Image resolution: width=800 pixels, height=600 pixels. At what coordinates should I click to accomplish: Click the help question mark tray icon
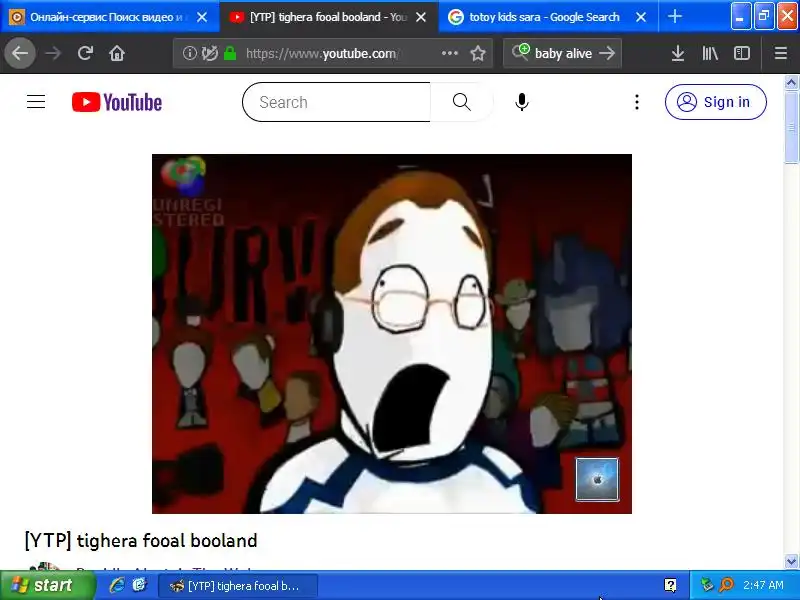pyautogui.click(x=670, y=585)
